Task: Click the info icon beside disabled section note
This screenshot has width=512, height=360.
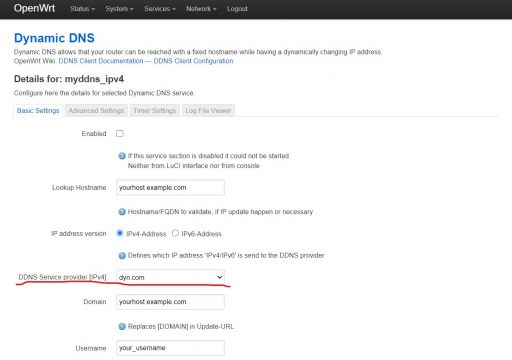Action: tap(122, 156)
